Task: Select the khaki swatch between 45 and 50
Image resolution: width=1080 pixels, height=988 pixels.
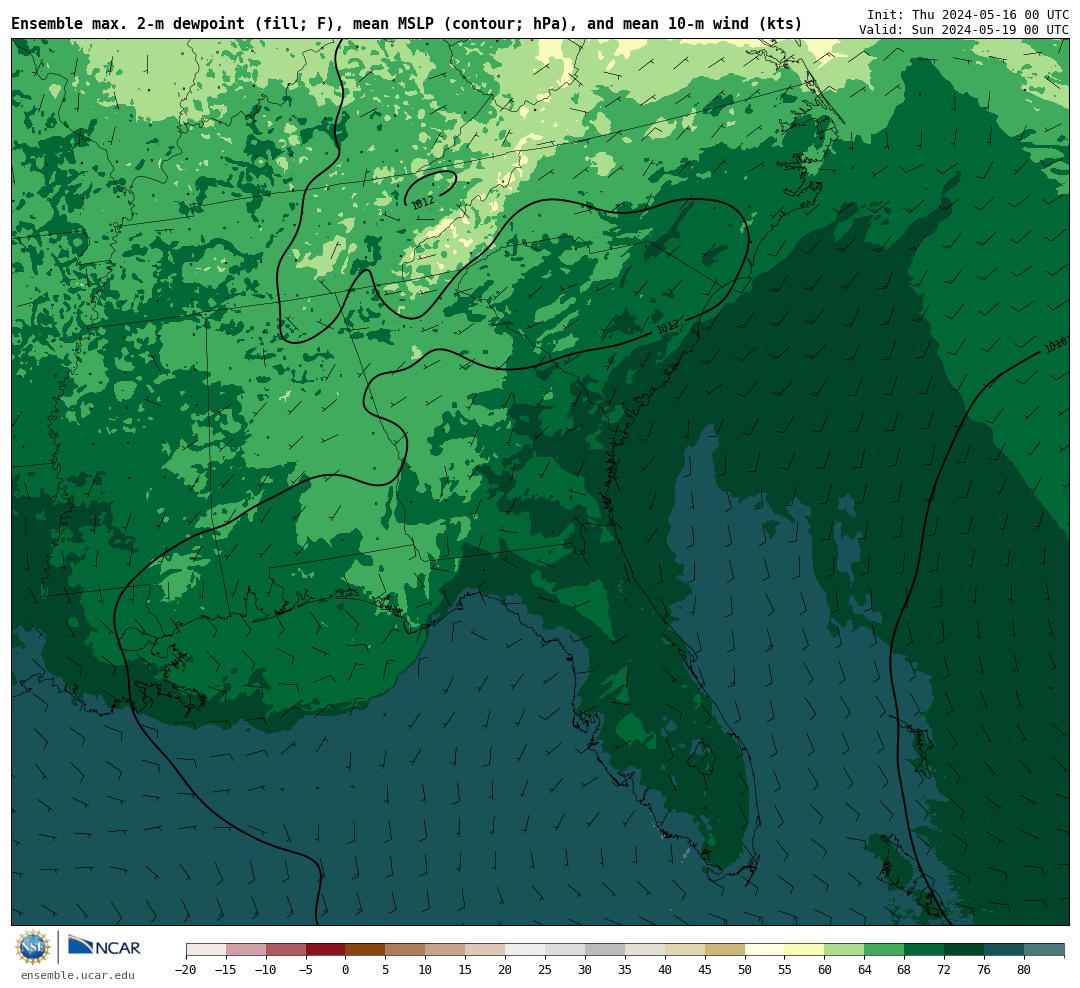Action: point(725,949)
